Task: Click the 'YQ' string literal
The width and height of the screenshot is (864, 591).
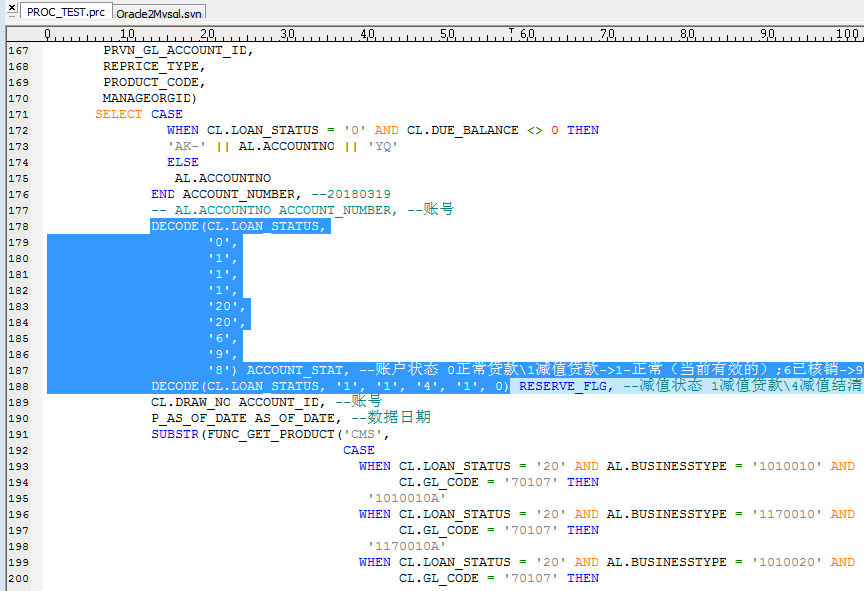Action: [382, 147]
